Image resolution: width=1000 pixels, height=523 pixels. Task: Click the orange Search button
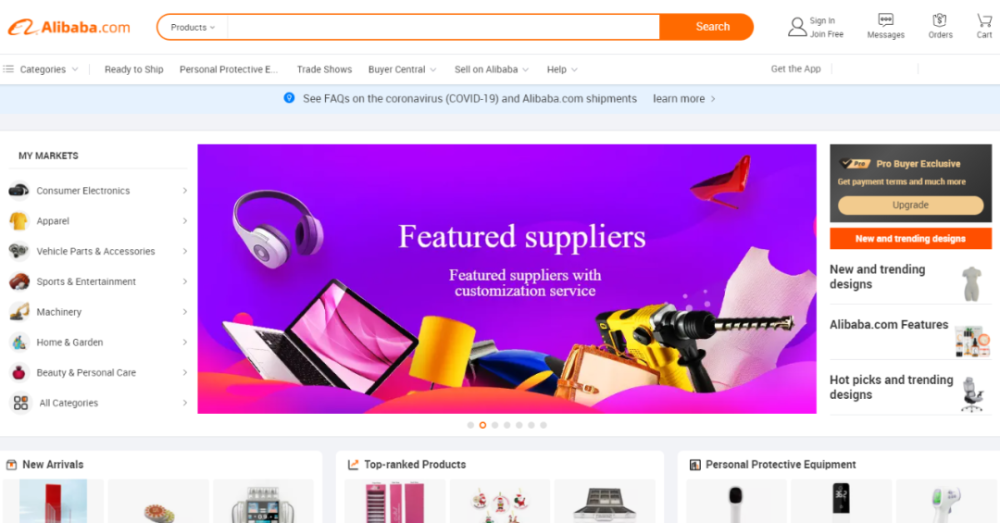click(707, 27)
